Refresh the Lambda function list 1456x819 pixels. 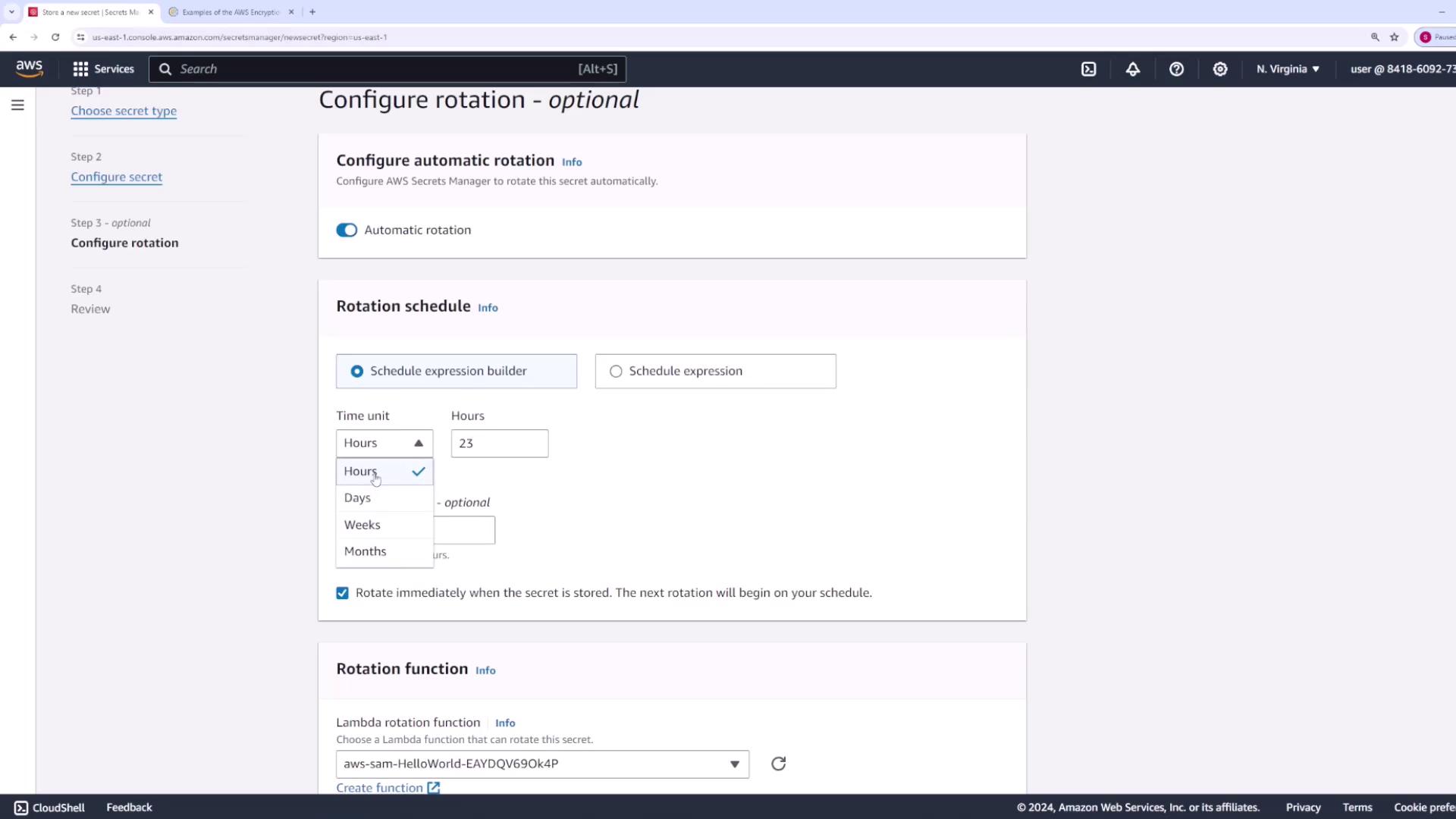point(778,764)
